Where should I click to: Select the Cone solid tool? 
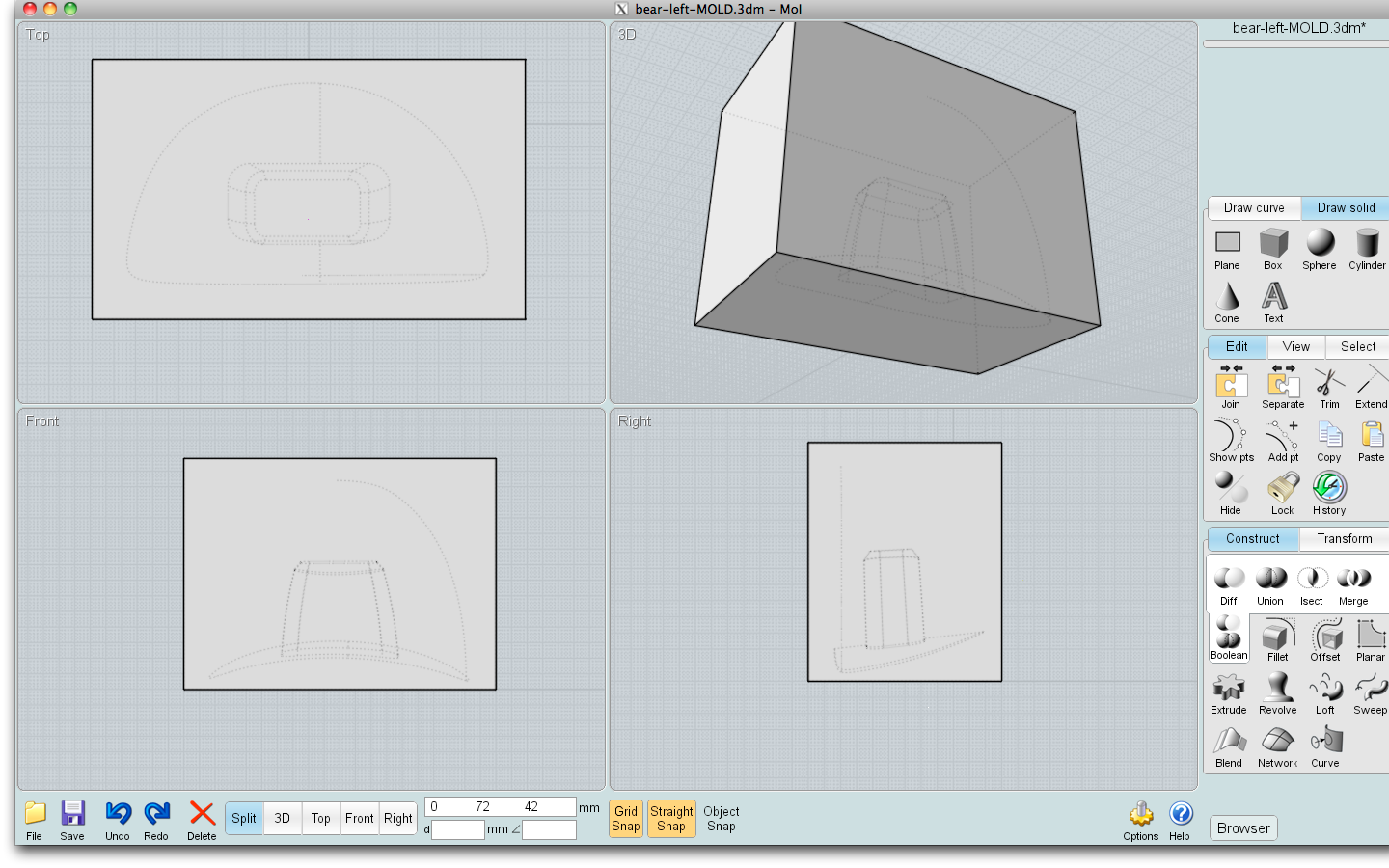click(1227, 303)
